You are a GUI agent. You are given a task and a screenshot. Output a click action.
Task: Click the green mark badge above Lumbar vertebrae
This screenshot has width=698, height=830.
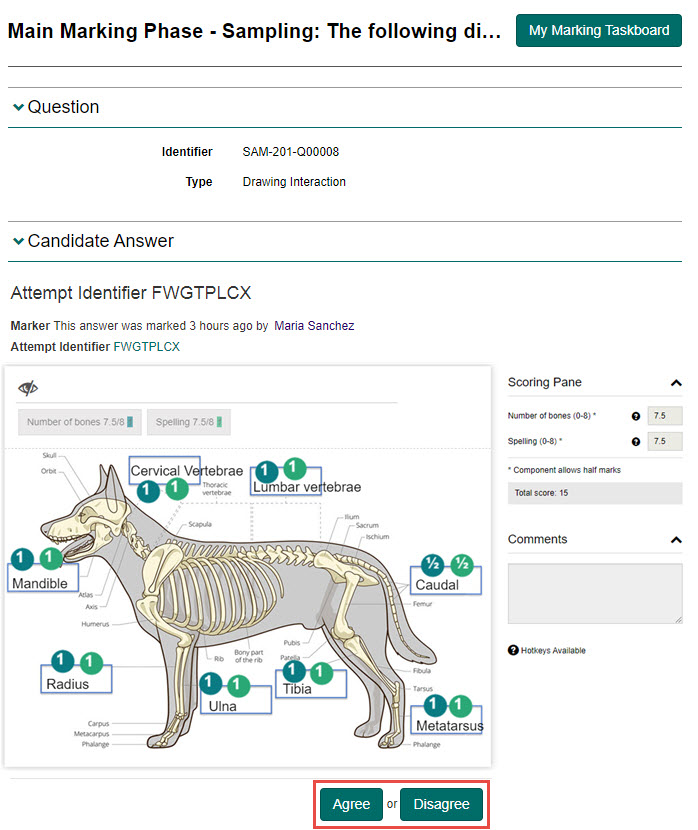[294, 467]
